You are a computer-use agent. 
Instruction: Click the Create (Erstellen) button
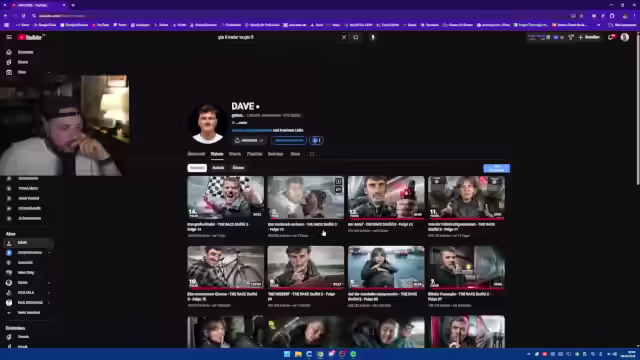(x=589, y=37)
